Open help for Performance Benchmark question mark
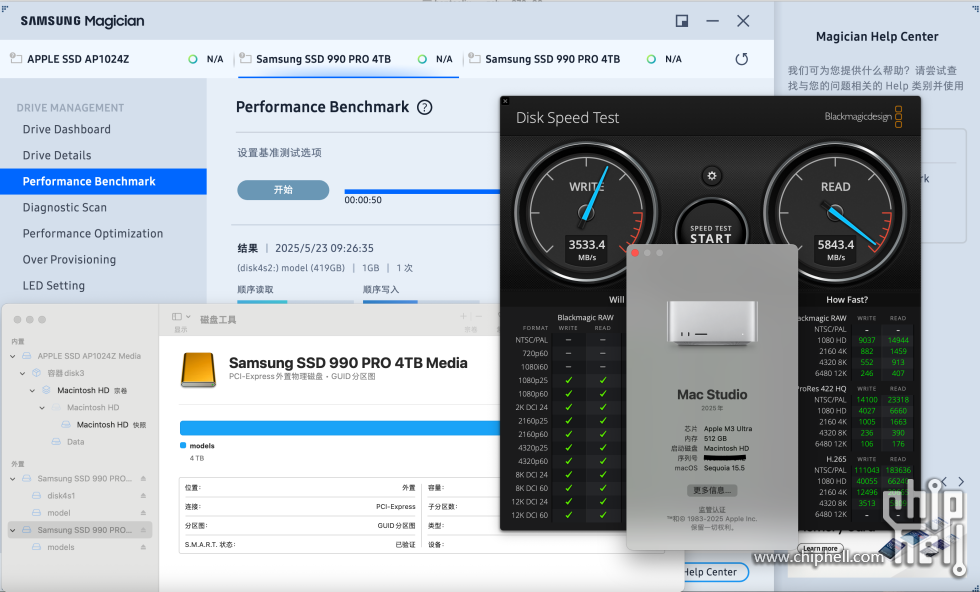 (424, 108)
